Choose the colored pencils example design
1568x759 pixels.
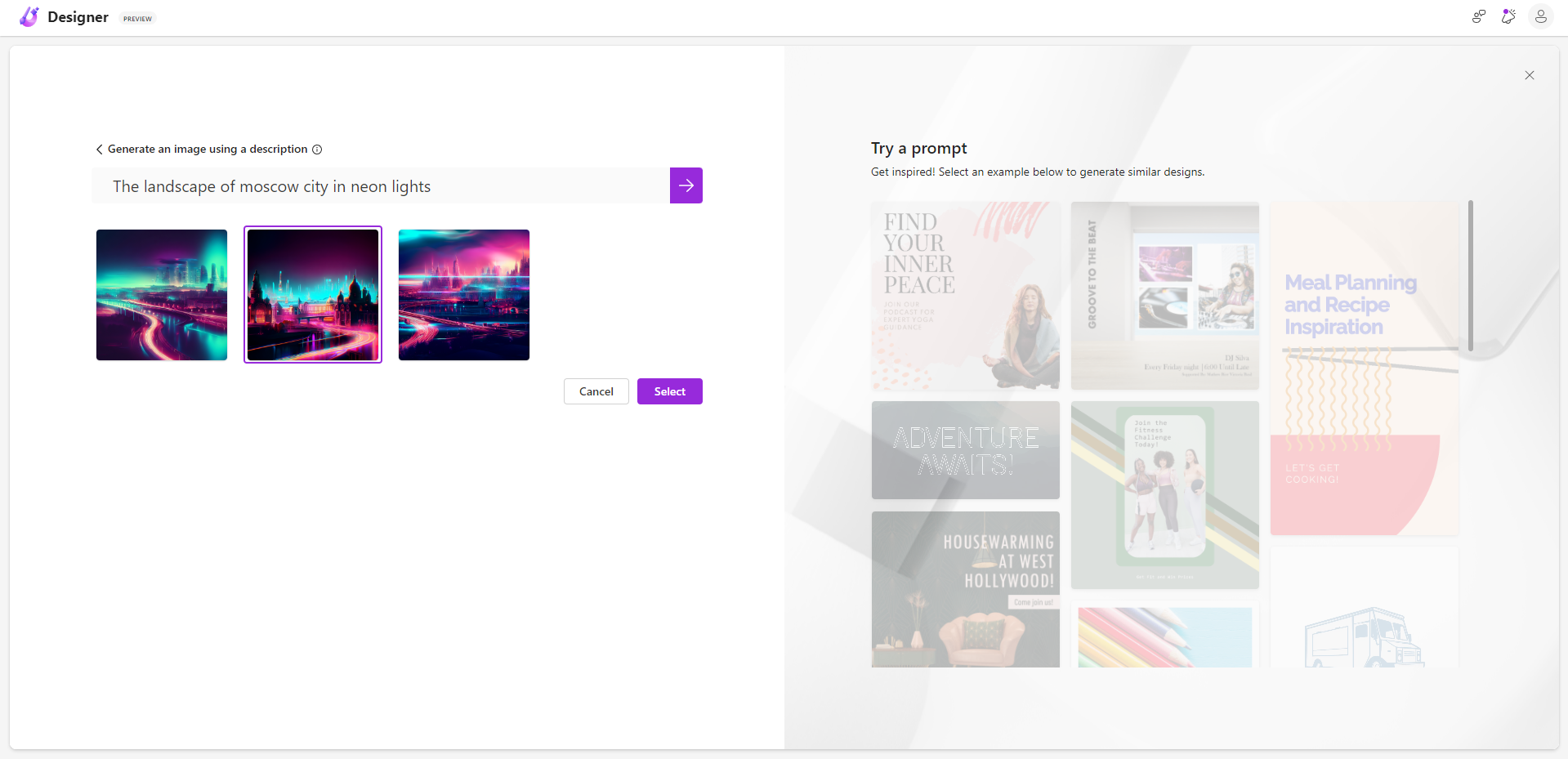point(1165,635)
